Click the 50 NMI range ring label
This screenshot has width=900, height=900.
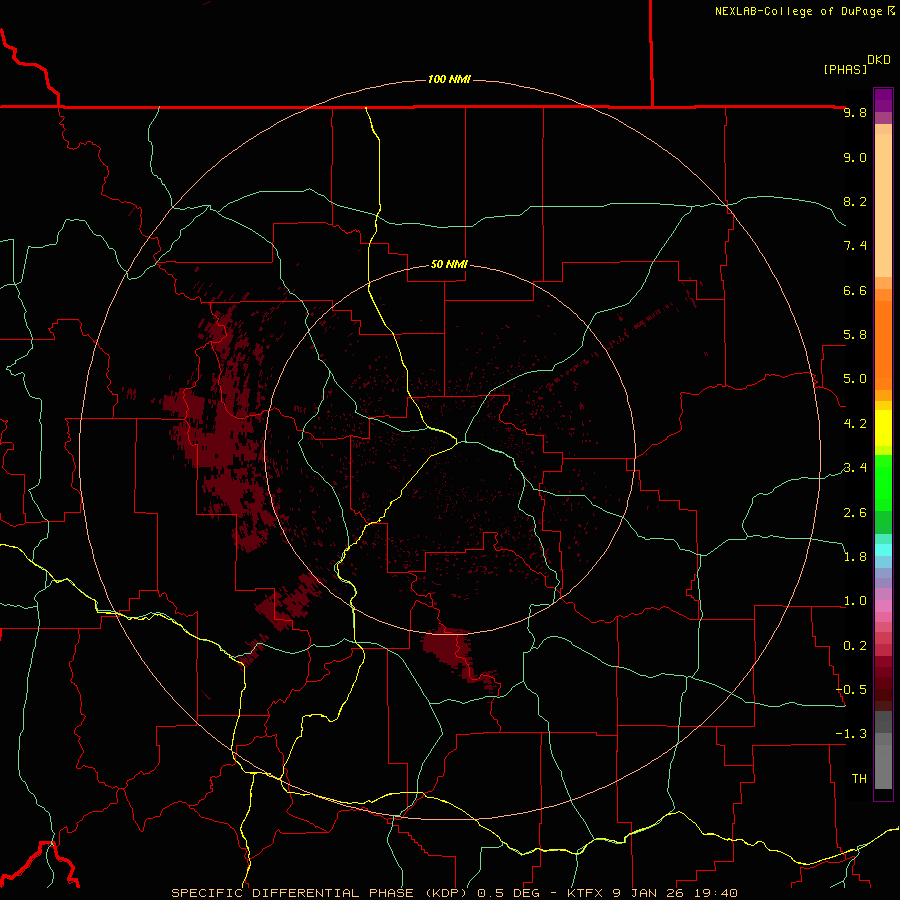tap(449, 264)
